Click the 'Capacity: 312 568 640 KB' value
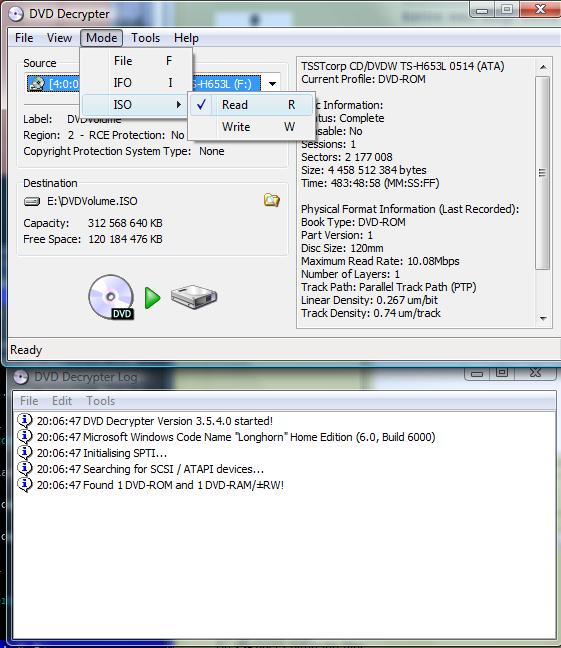The image size is (561, 648). tap(125, 223)
